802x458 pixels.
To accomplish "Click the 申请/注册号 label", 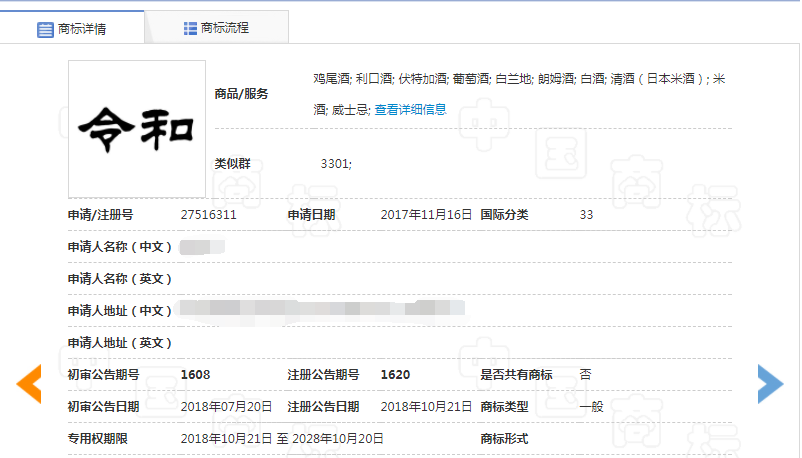I will [x=100, y=215].
